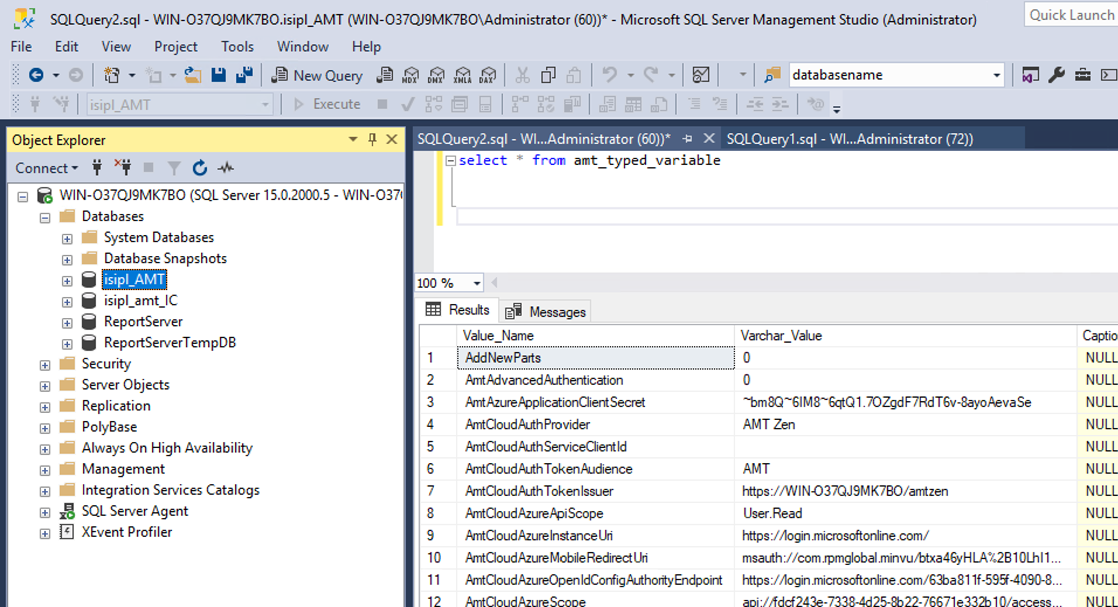The width and height of the screenshot is (1118, 607).
Task: Click New Query button
Action: (x=317, y=75)
